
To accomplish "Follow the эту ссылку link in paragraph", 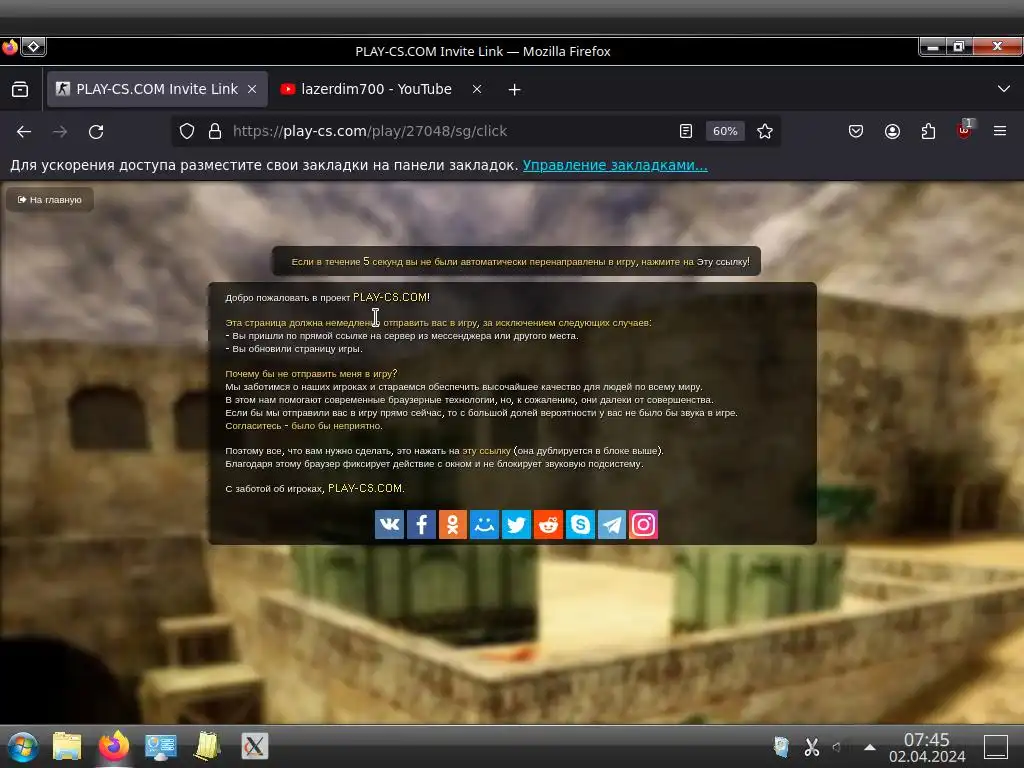I will pos(487,451).
